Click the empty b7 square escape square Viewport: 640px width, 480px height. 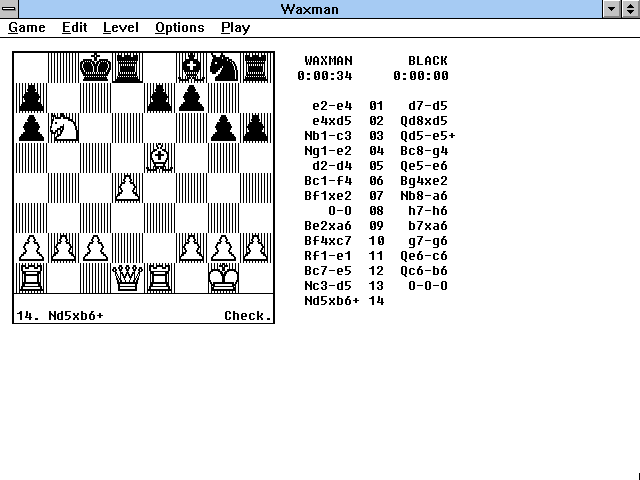coord(63,98)
